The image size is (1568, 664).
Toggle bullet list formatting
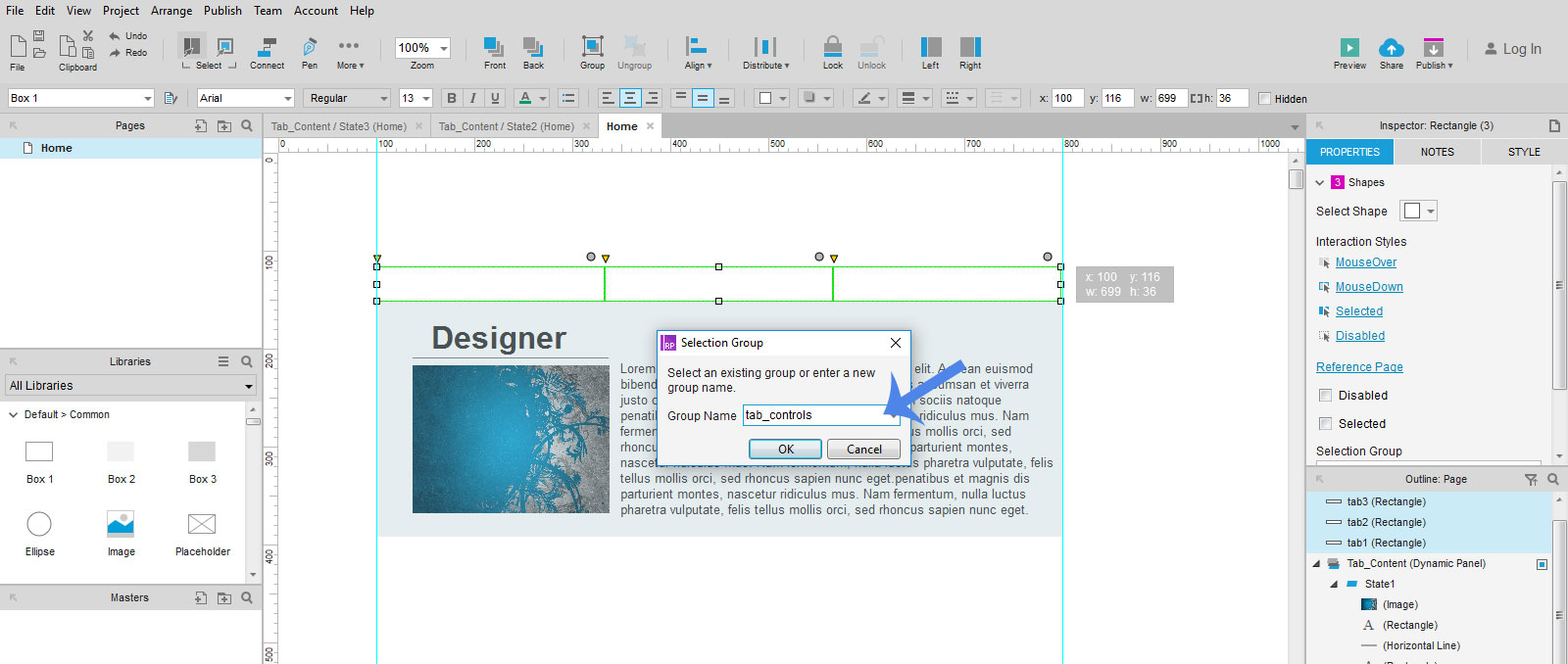[x=568, y=98]
